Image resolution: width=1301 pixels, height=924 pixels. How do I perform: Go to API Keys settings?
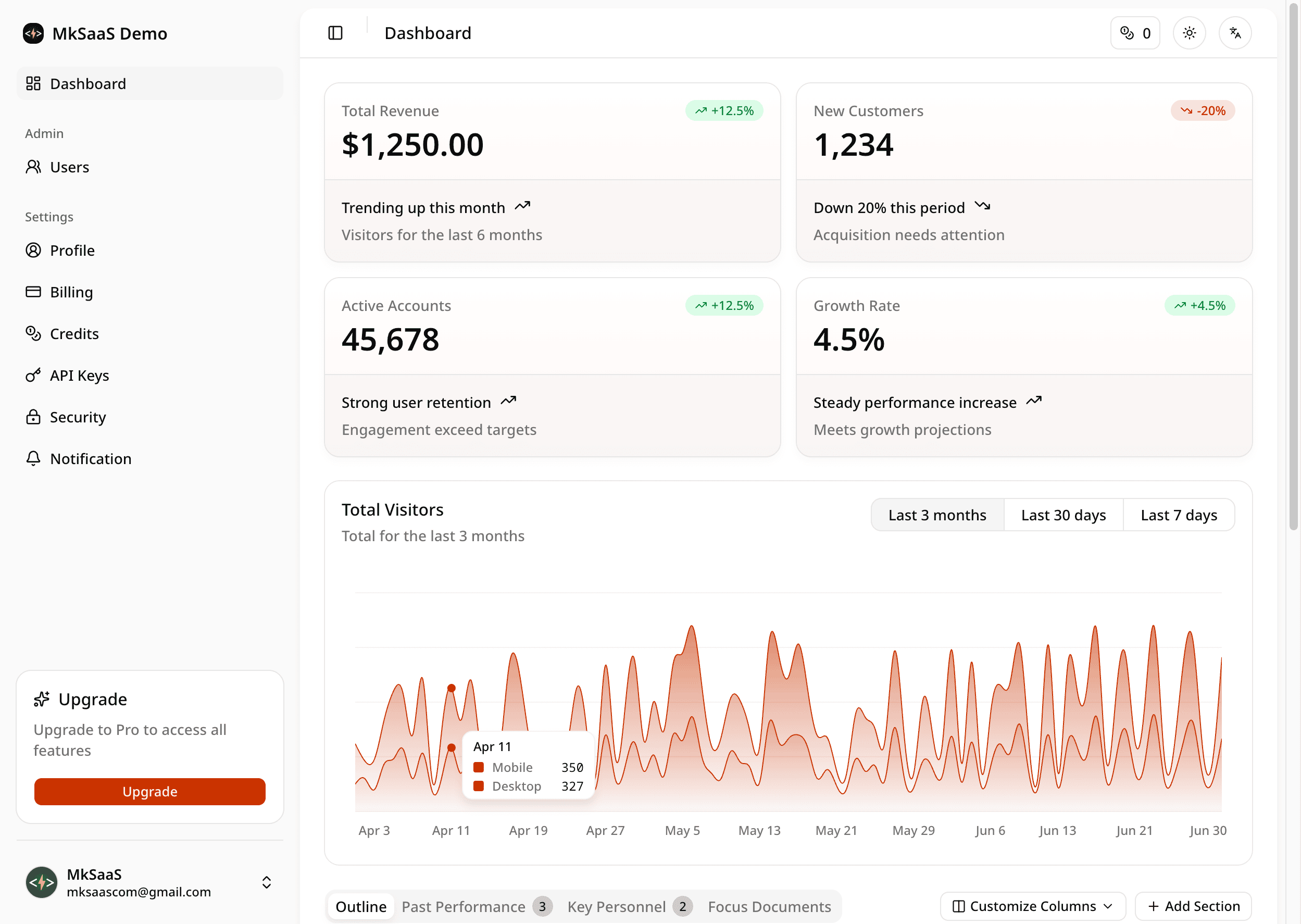pyautogui.click(x=79, y=376)
